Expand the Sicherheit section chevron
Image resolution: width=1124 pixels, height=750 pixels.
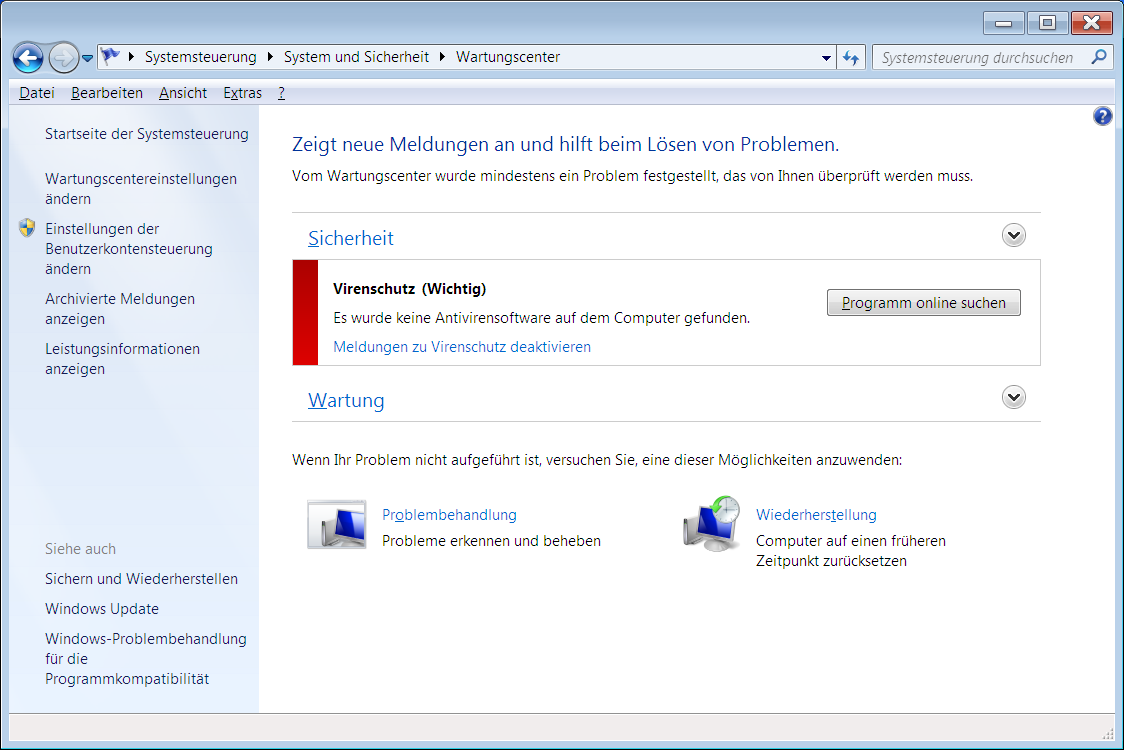(x=1014, y=235)
